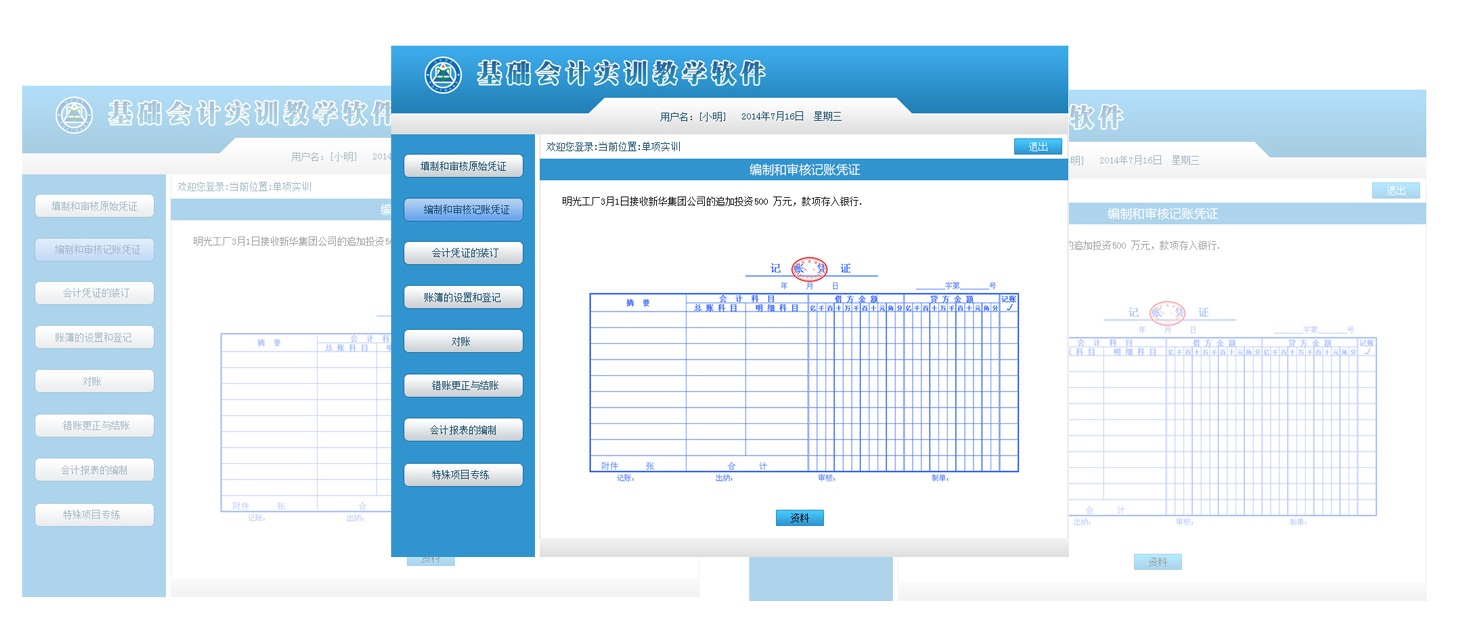
Task: Open 特殊项目专练 in the foreground sidebar
Action: (x=463, y=475)
